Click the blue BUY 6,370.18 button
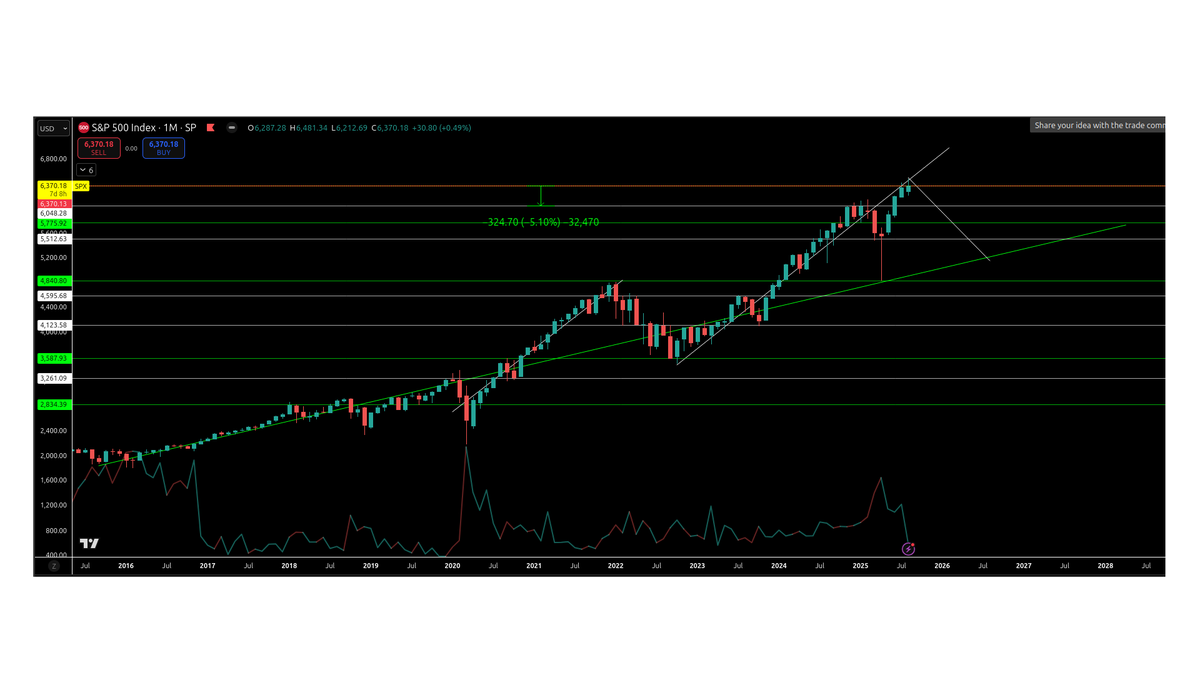Image resolution: width=1200 pixels, height=675 pixels. tap(163, 148)
